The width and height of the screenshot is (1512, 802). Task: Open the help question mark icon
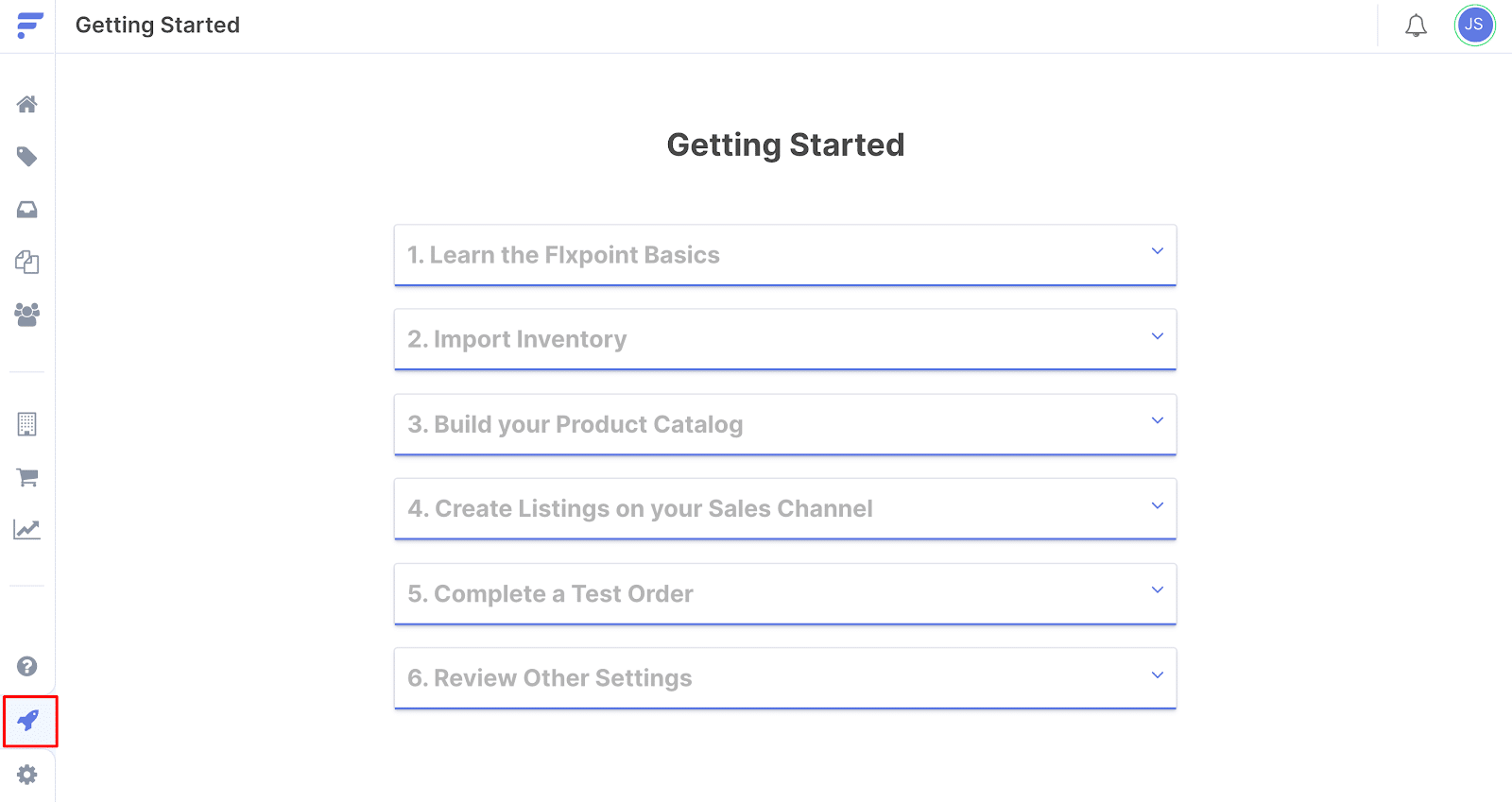click(27, 666)
